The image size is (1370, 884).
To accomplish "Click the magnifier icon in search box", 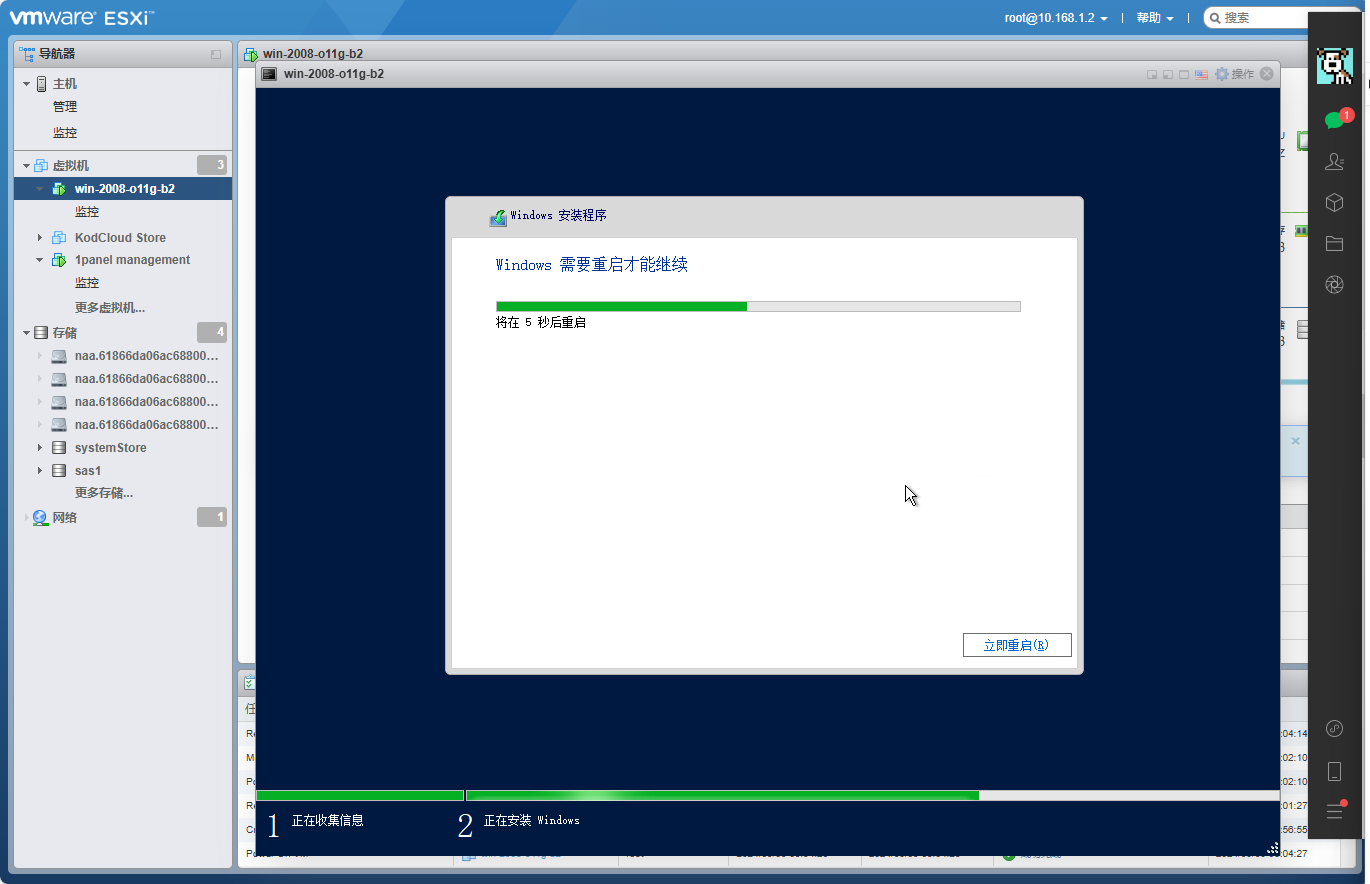I will pyautogui.click(x=1214, y=18).
